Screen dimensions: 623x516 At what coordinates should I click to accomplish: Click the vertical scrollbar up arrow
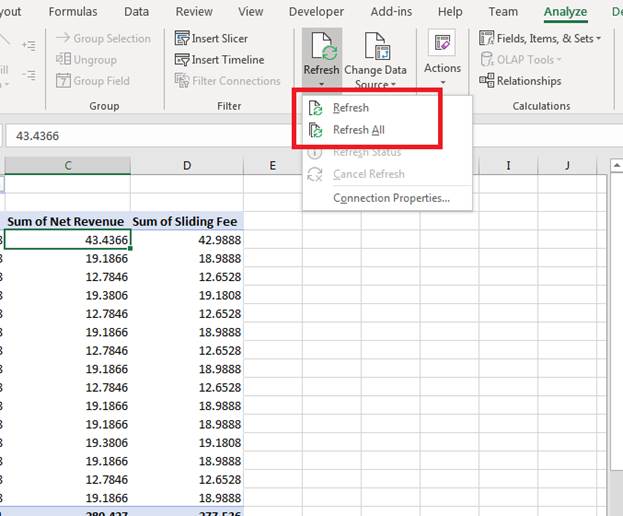[616, 165]
